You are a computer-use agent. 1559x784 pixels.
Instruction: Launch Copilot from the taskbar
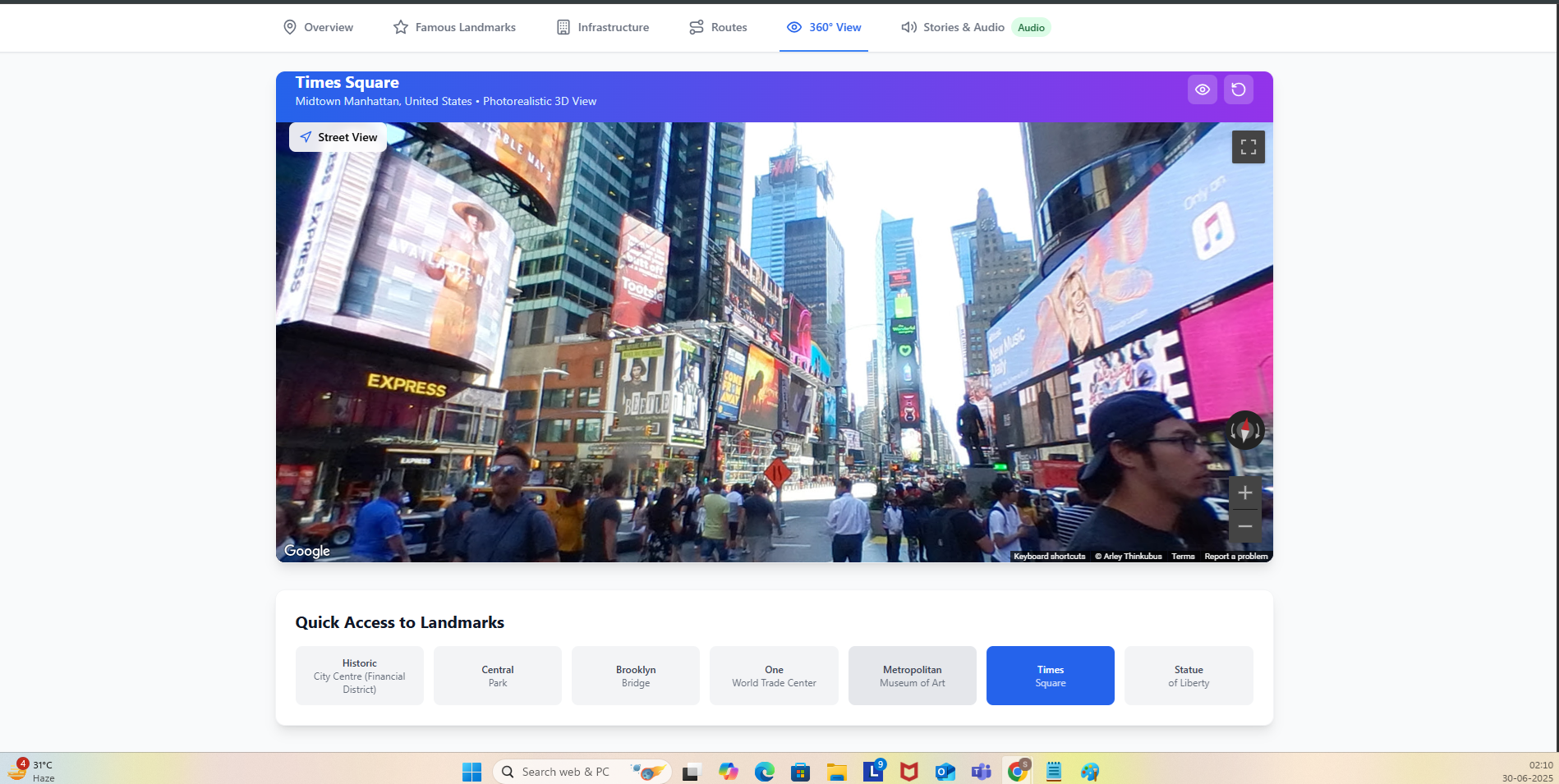click(729, 772)
